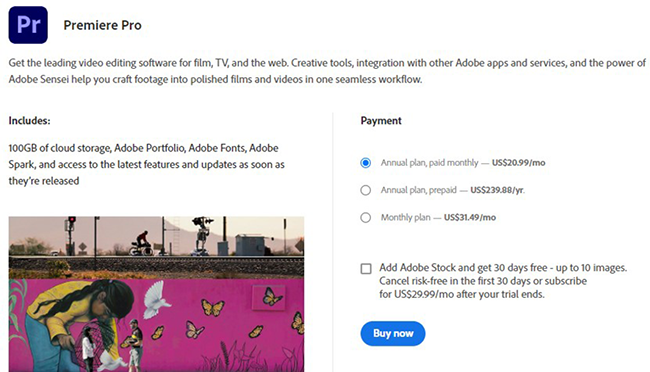Click the Buy now button
This screenshot has width=650, height=372.
[393, 333]
